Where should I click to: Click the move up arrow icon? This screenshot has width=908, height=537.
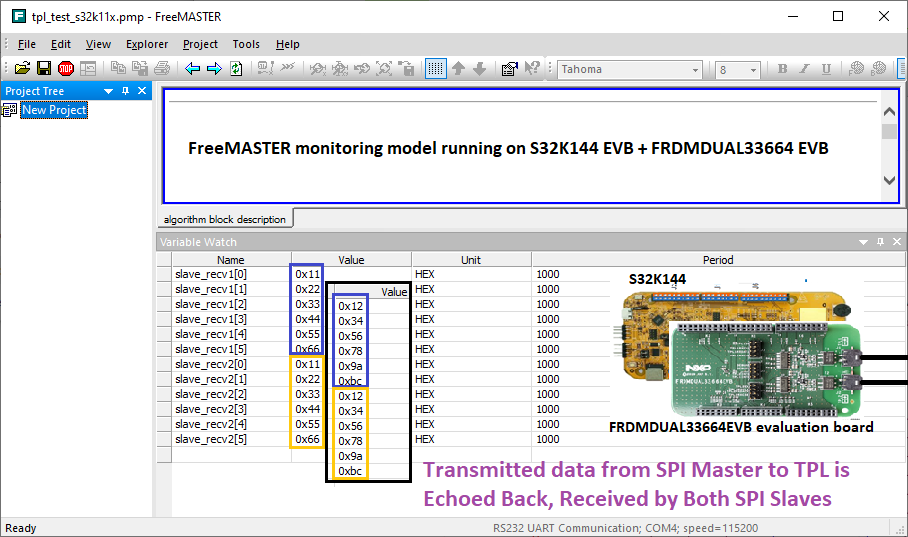pos(458,68)
